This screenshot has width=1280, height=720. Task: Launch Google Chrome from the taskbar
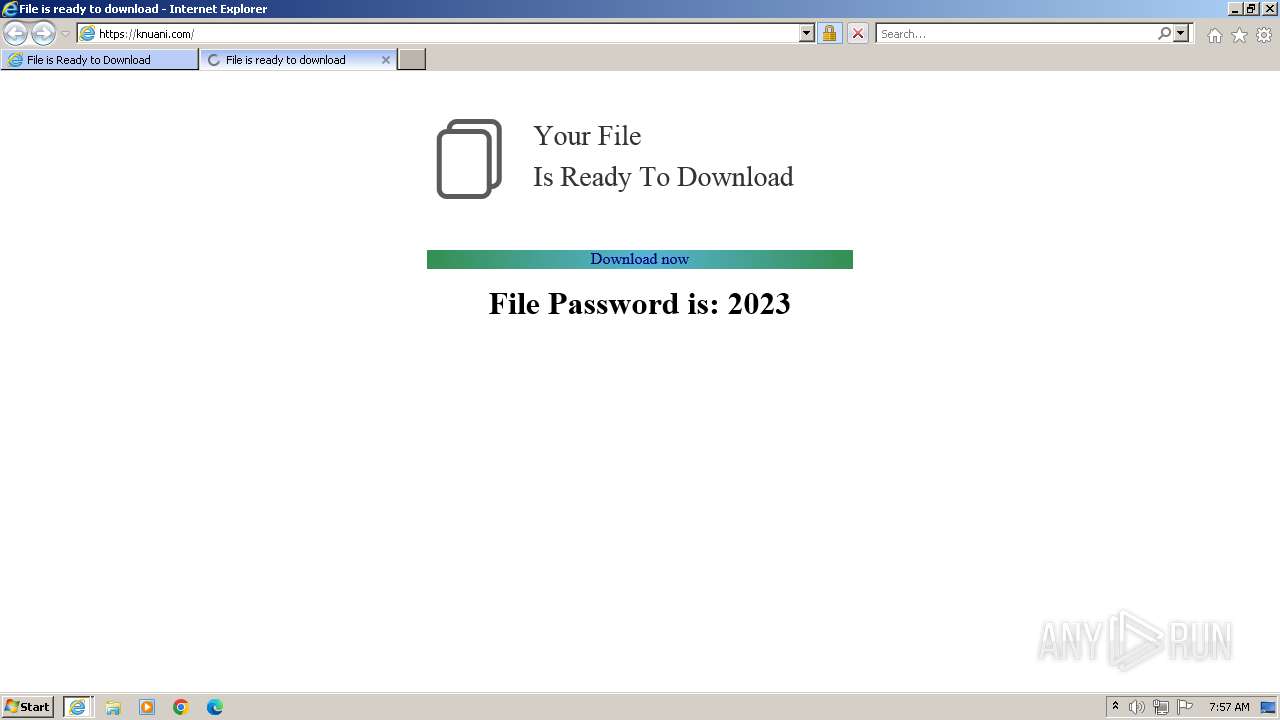[x=181, y=707]
